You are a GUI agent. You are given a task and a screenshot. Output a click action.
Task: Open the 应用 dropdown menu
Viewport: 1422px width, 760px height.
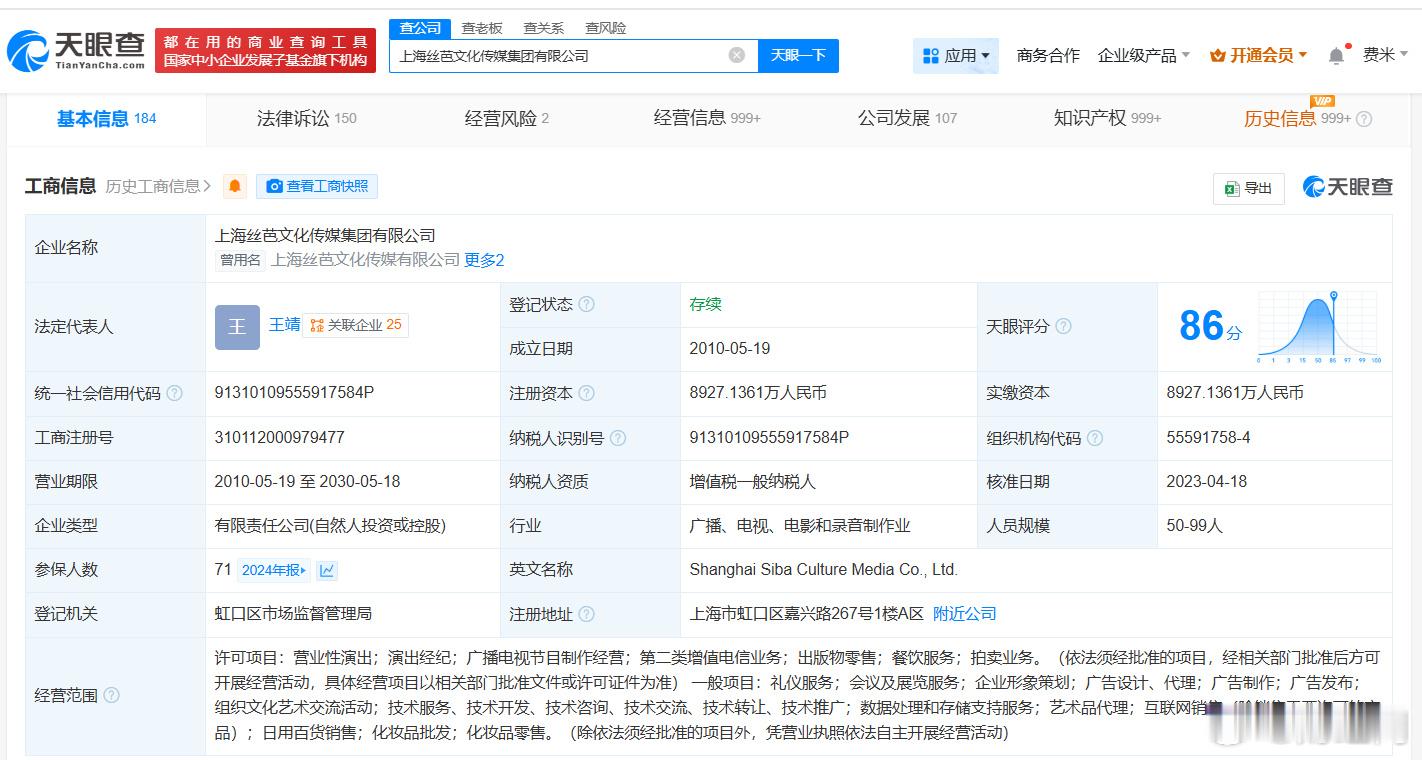(x=956, y=56)
